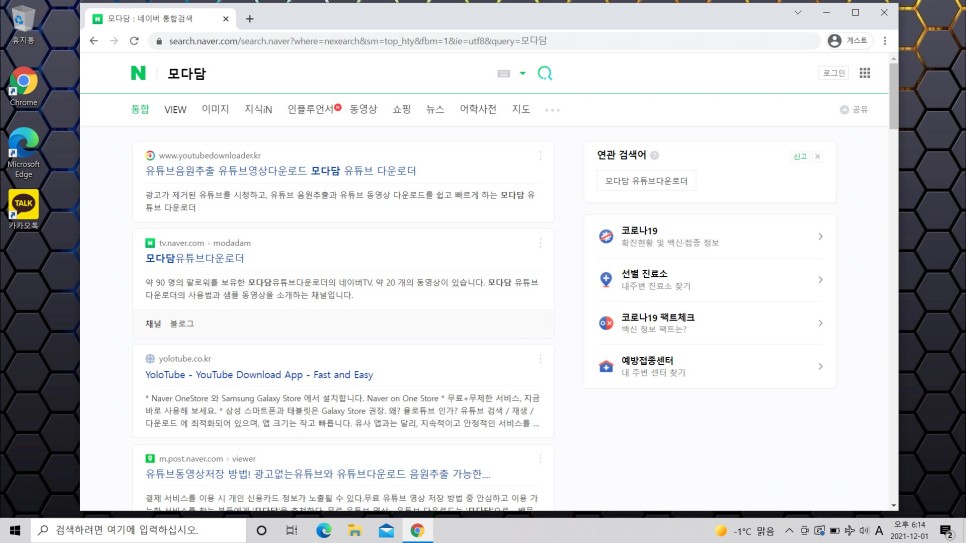The image size is (966, 543).
Task: Reload the page
Action: click(x=134, y=41)
